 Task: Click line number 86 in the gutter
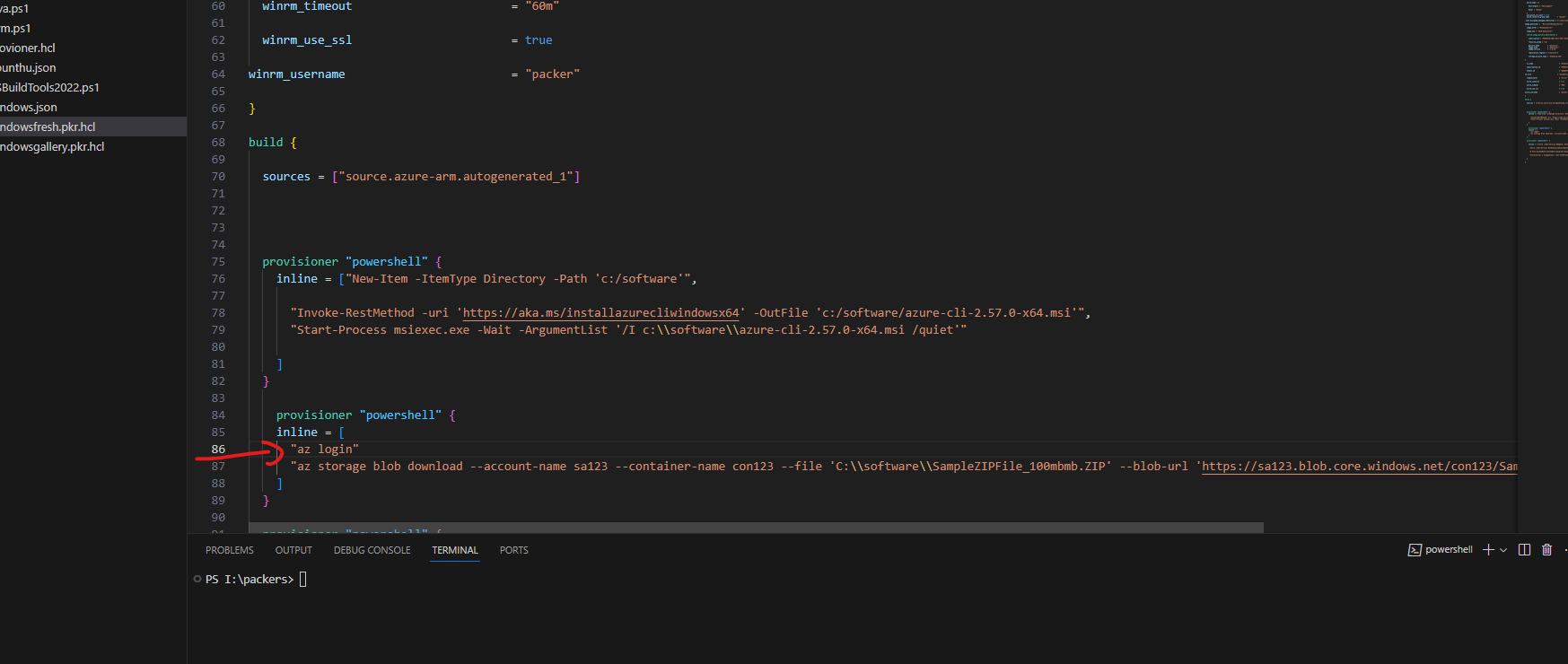[218, 450]
